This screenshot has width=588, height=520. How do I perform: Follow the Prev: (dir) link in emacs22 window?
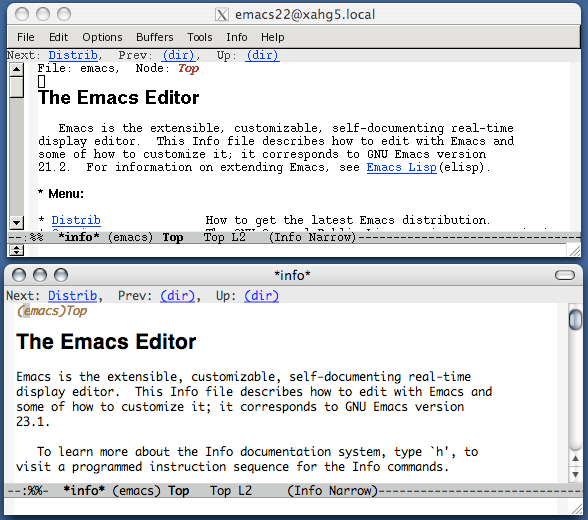pyautogui.click(x=178, y=55)
